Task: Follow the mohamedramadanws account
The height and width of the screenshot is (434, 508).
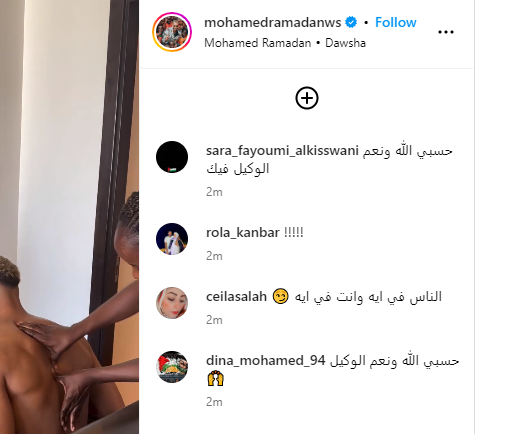Action: pos(396,22)
